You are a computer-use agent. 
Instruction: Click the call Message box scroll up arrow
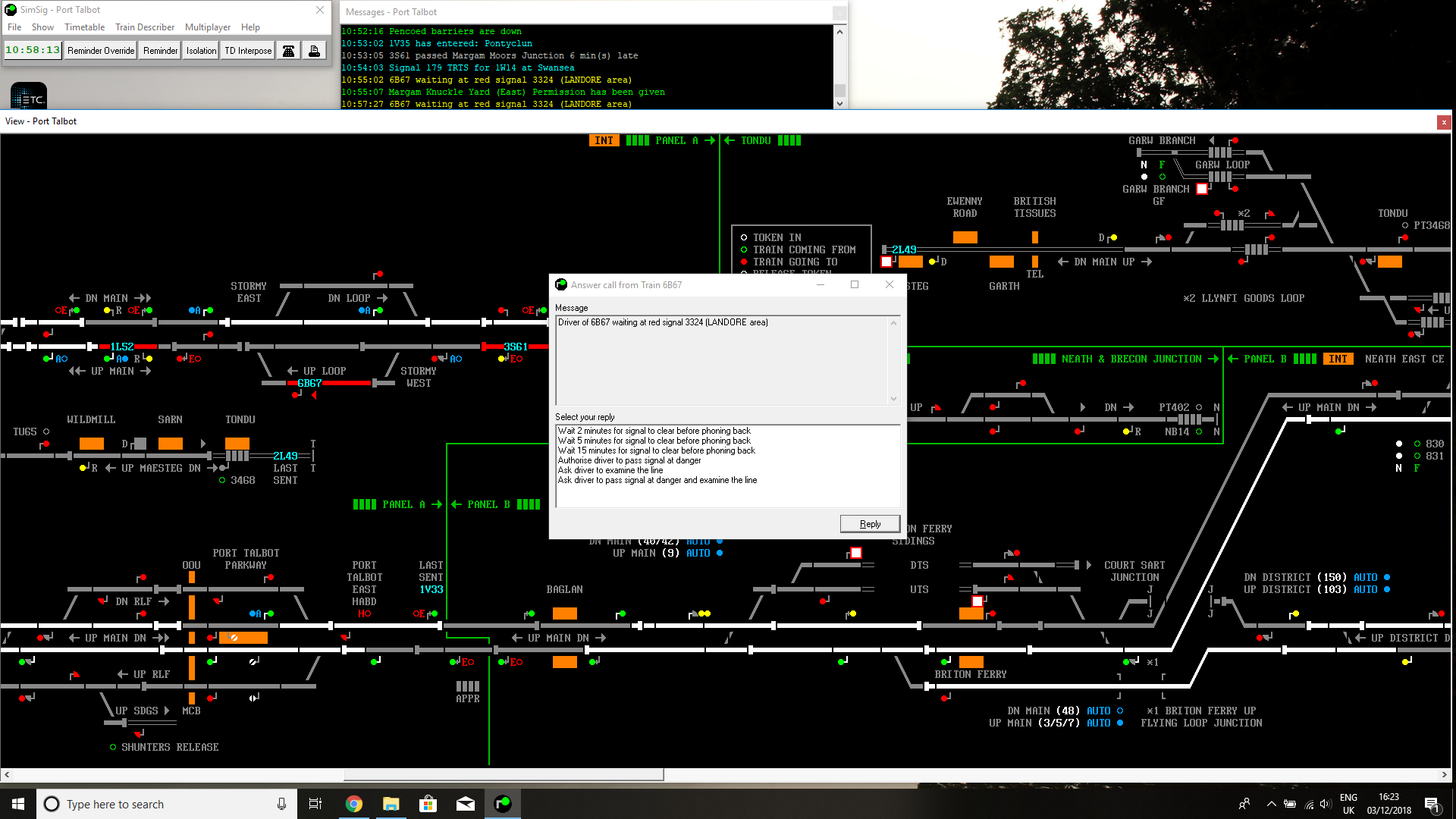(x=893, y=323)
